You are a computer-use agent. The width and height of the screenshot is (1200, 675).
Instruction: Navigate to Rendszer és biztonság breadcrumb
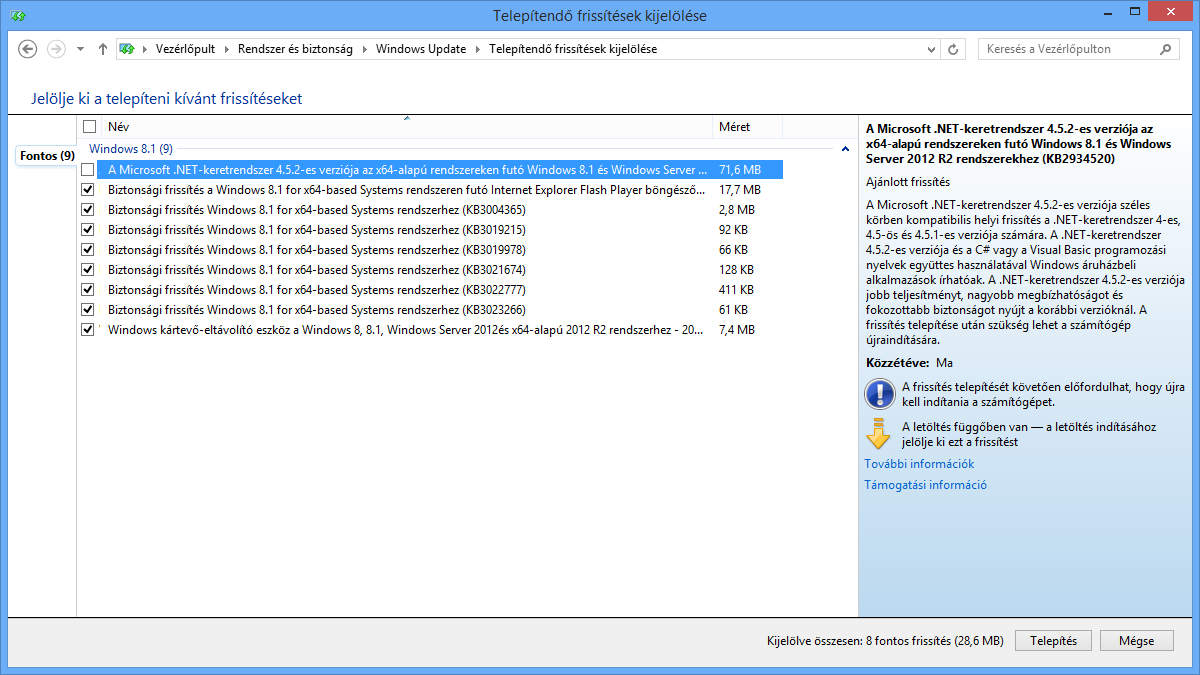(x=295, y=49)
